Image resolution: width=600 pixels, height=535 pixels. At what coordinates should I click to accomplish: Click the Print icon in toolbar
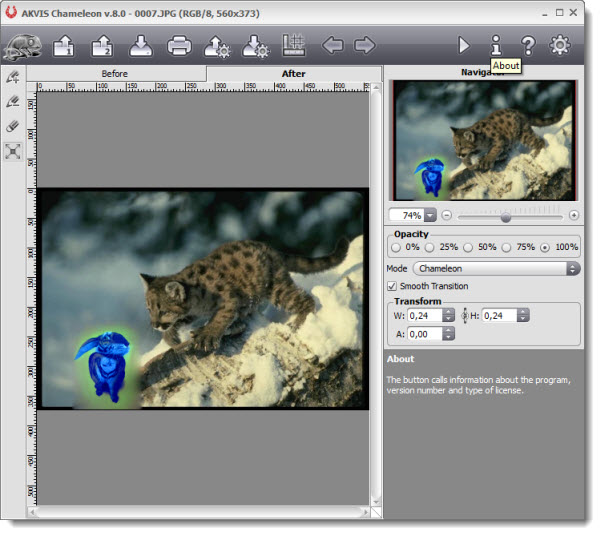[179, 45]
